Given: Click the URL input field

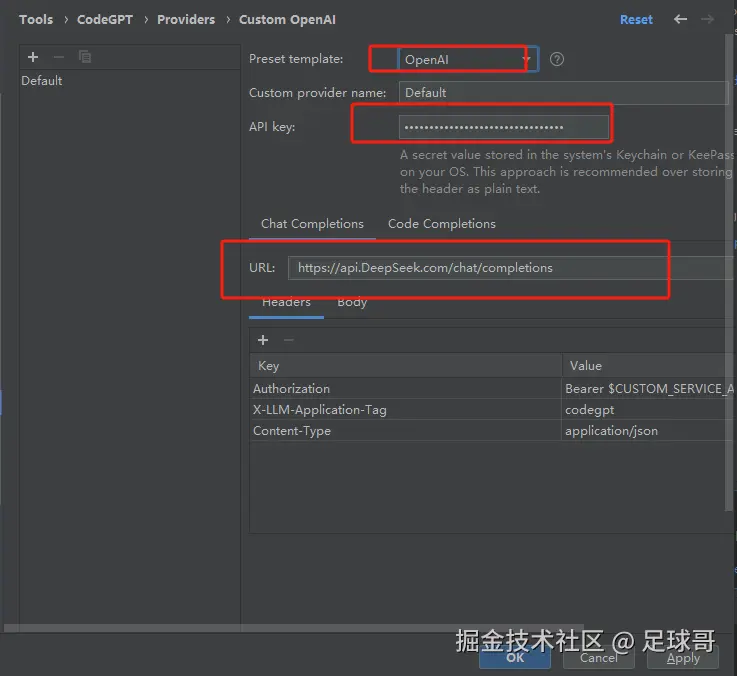Looking at the screenshot, I should [511, 268].
